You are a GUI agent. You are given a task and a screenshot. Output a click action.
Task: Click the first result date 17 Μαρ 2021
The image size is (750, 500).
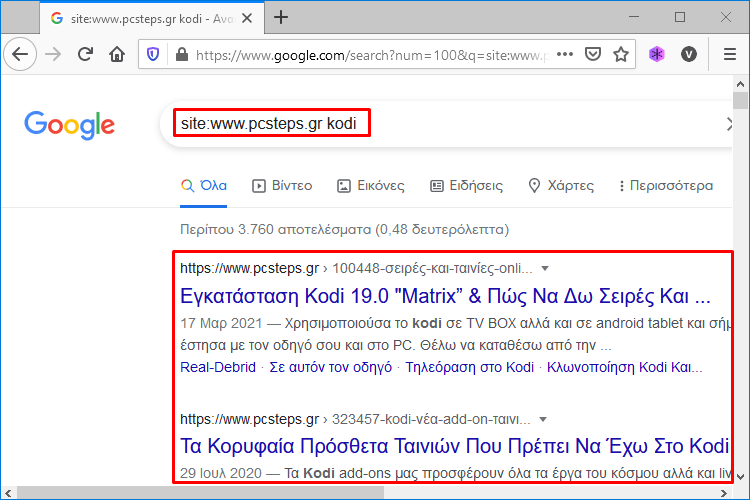(x=221, y=323)
